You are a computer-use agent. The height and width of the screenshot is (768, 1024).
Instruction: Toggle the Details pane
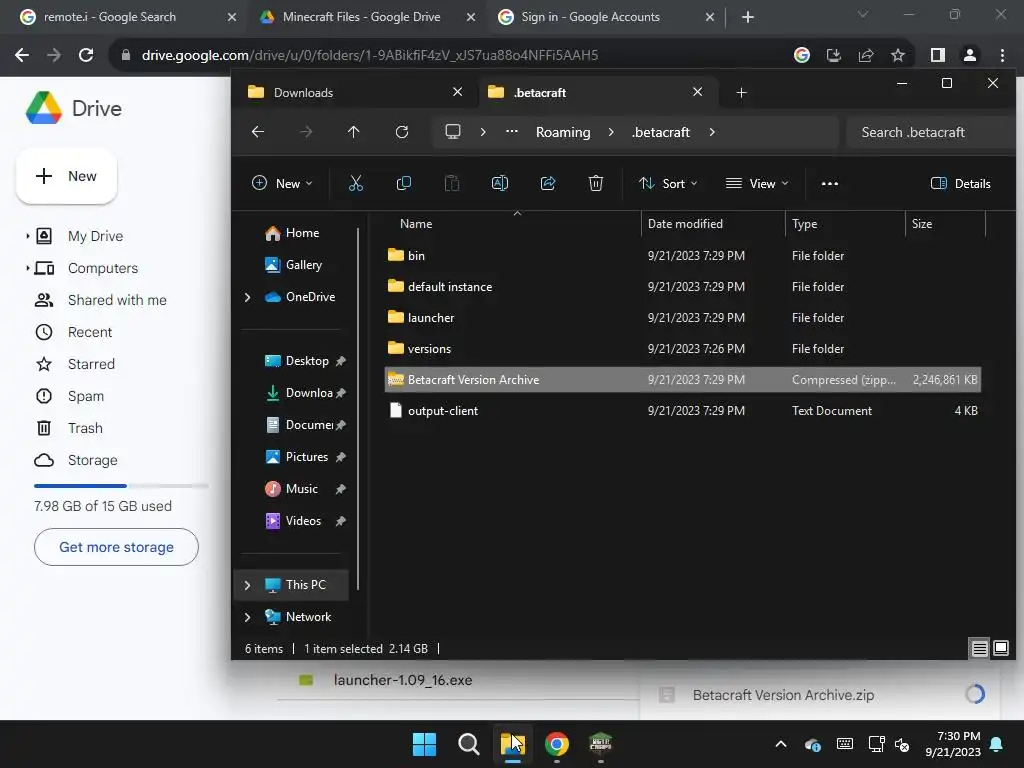click(960, 184)
